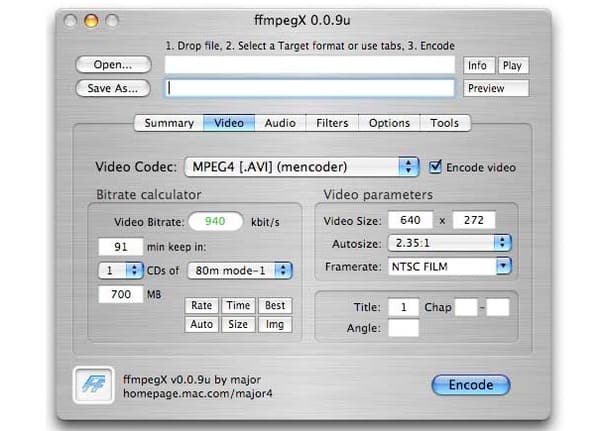600x431 pixels.
Task: Click the Preview button
Action: pyautogui.click(x=496, y=88)
